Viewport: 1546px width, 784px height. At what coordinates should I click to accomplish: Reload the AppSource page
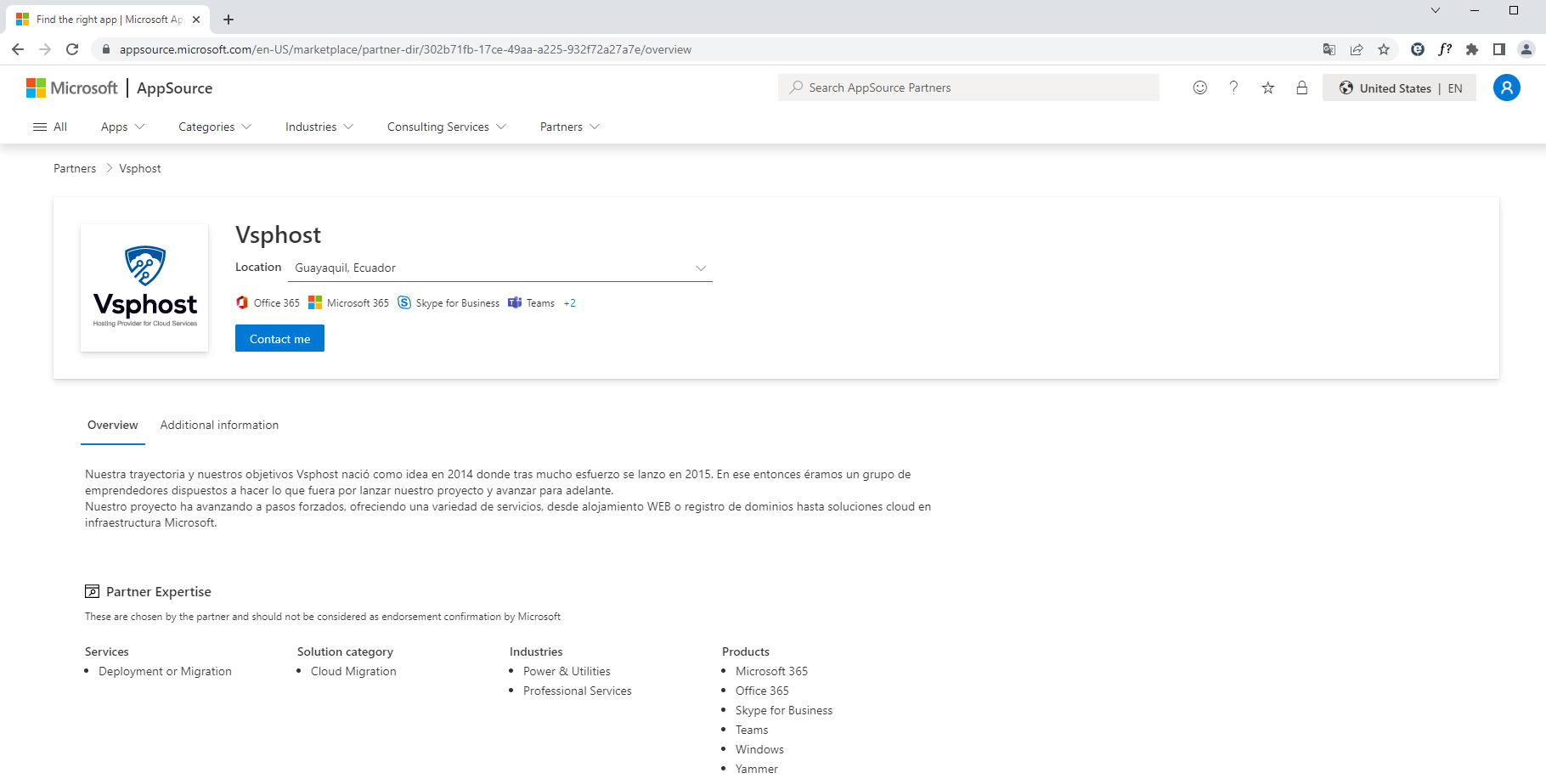(x=72, y=49)
